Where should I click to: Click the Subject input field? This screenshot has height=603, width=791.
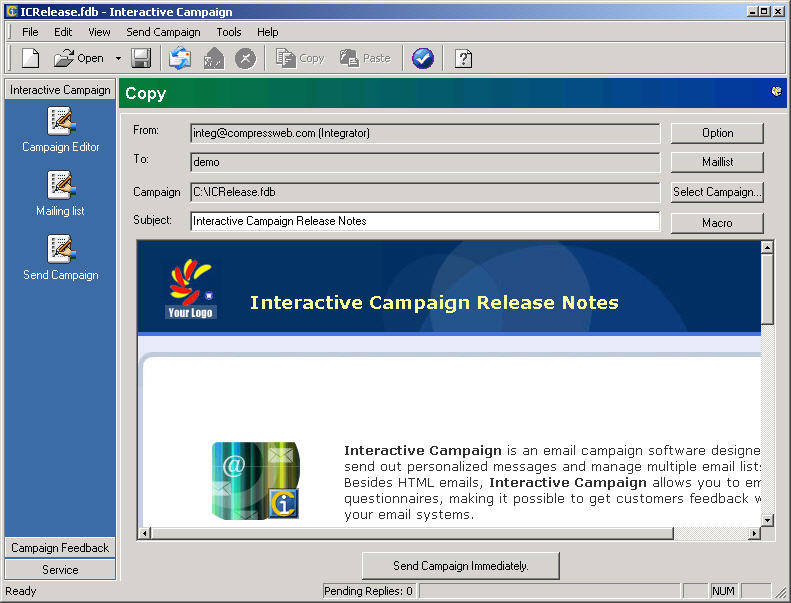425,221
